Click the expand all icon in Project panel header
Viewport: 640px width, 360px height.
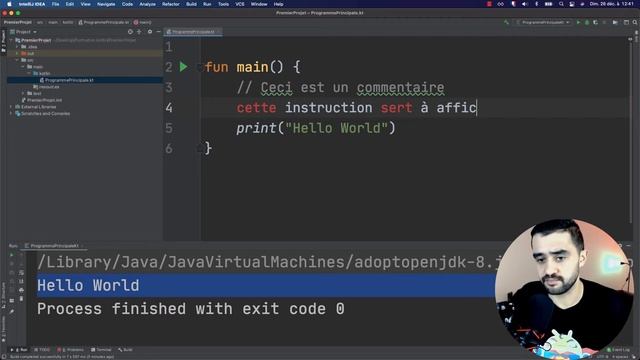[x=139, y=31]
